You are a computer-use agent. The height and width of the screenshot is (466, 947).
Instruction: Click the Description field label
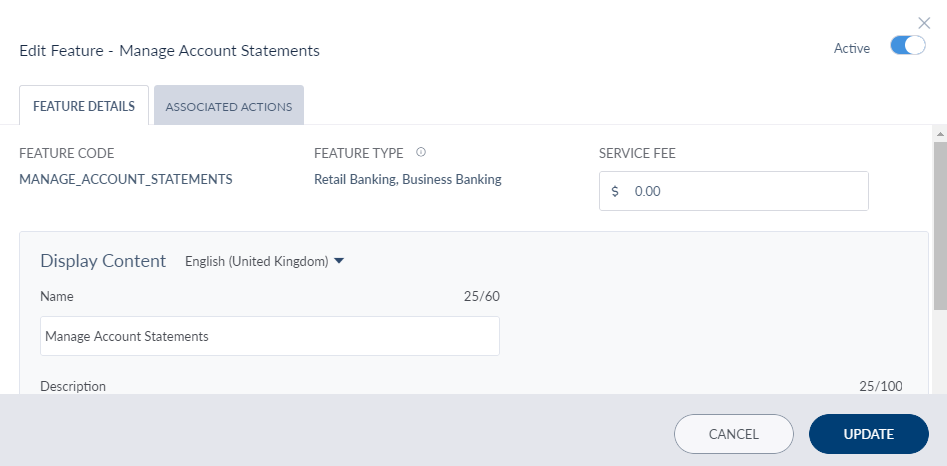point(73,386)
